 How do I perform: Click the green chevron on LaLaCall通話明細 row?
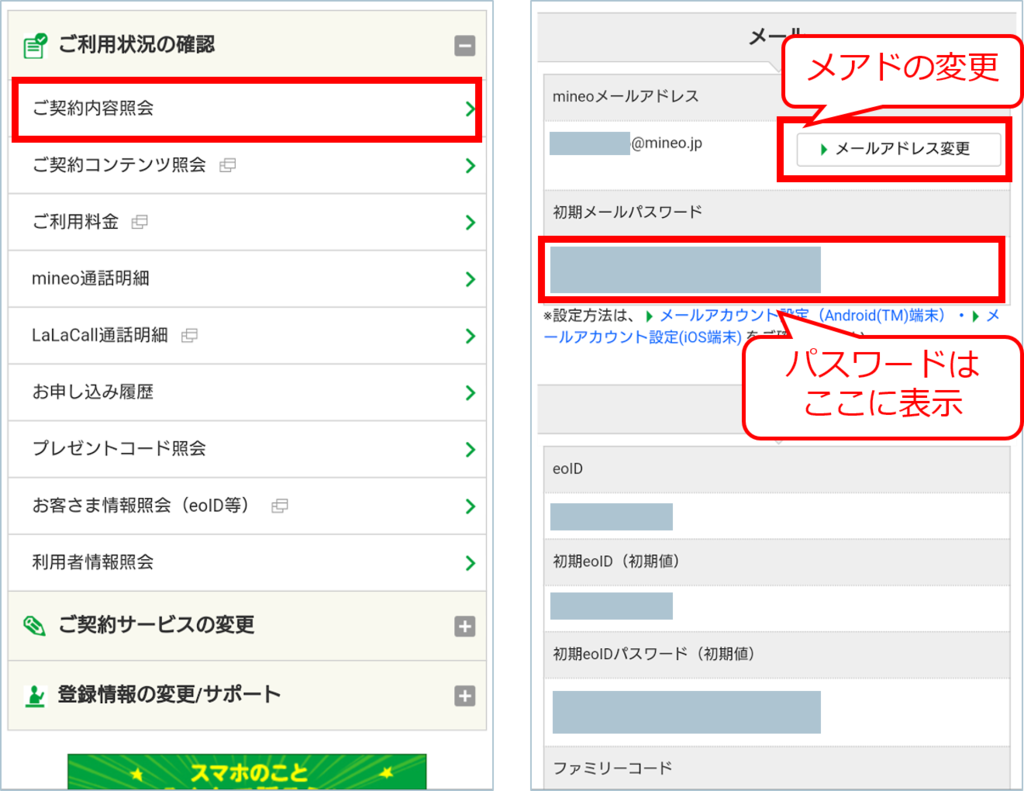point(470,336)
